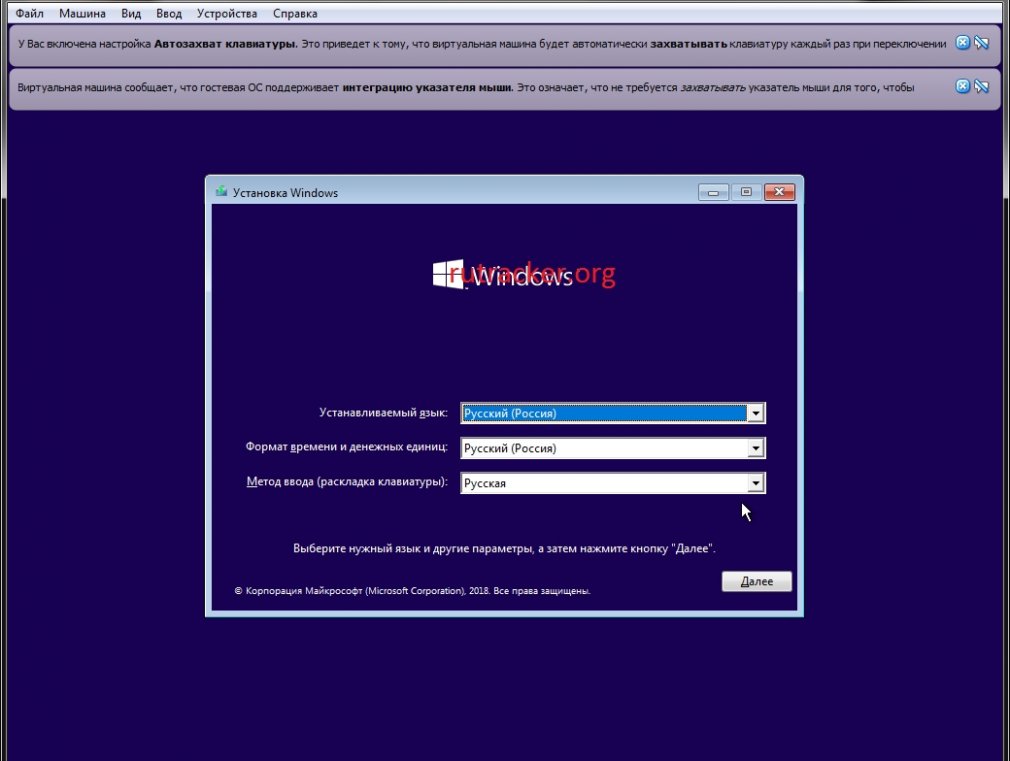1010x761 pixels.
Task: Expand the Устанавливаемый язык dropdown arrow
Action: [756, 413]
